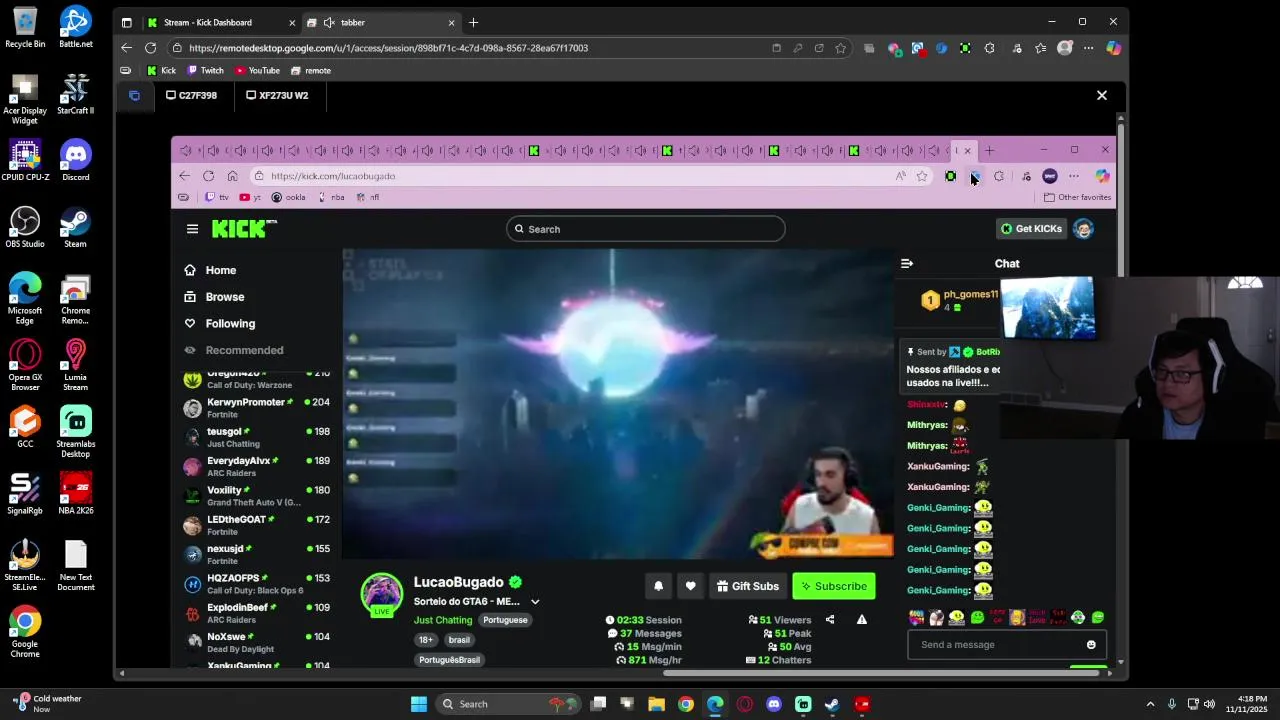Toggle notification bell for LucaoBugado

click(658, 586)
